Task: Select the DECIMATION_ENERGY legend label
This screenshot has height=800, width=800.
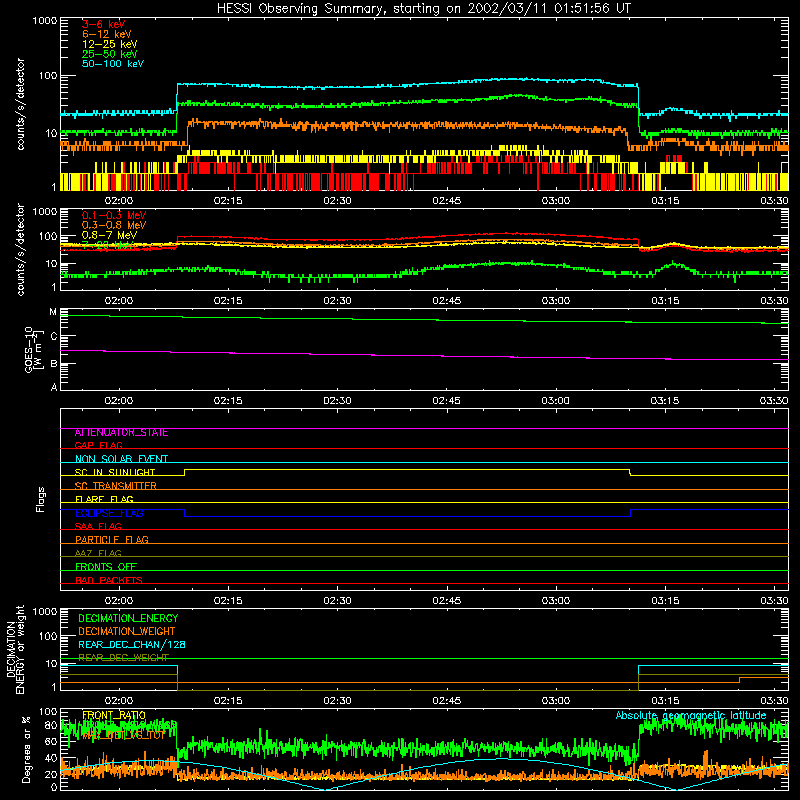Action: tap(128, 618)
